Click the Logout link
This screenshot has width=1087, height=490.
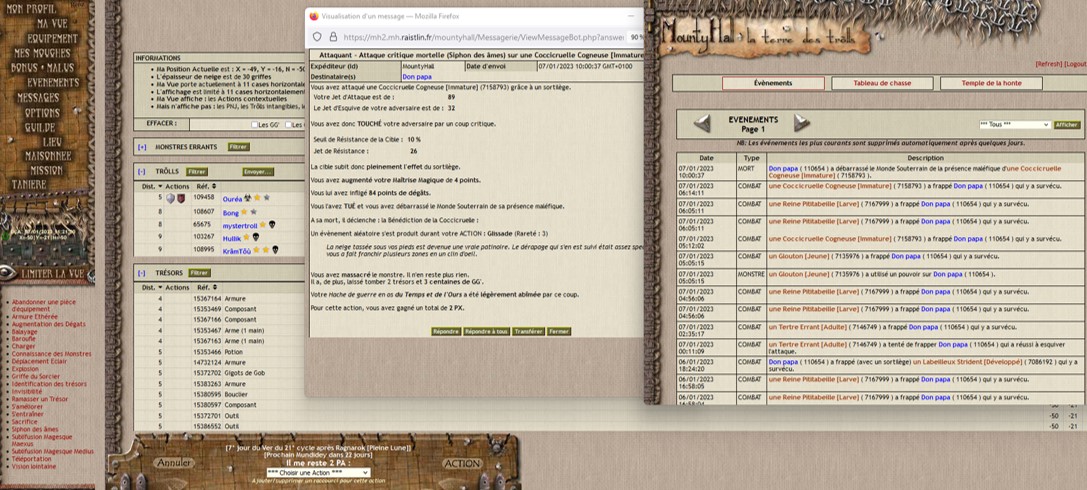(x=1075, y=63)
